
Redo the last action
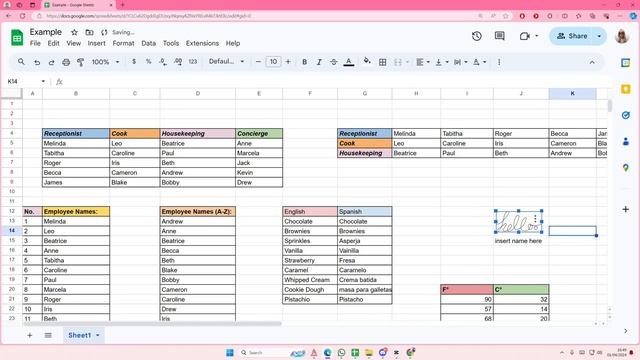51,62
